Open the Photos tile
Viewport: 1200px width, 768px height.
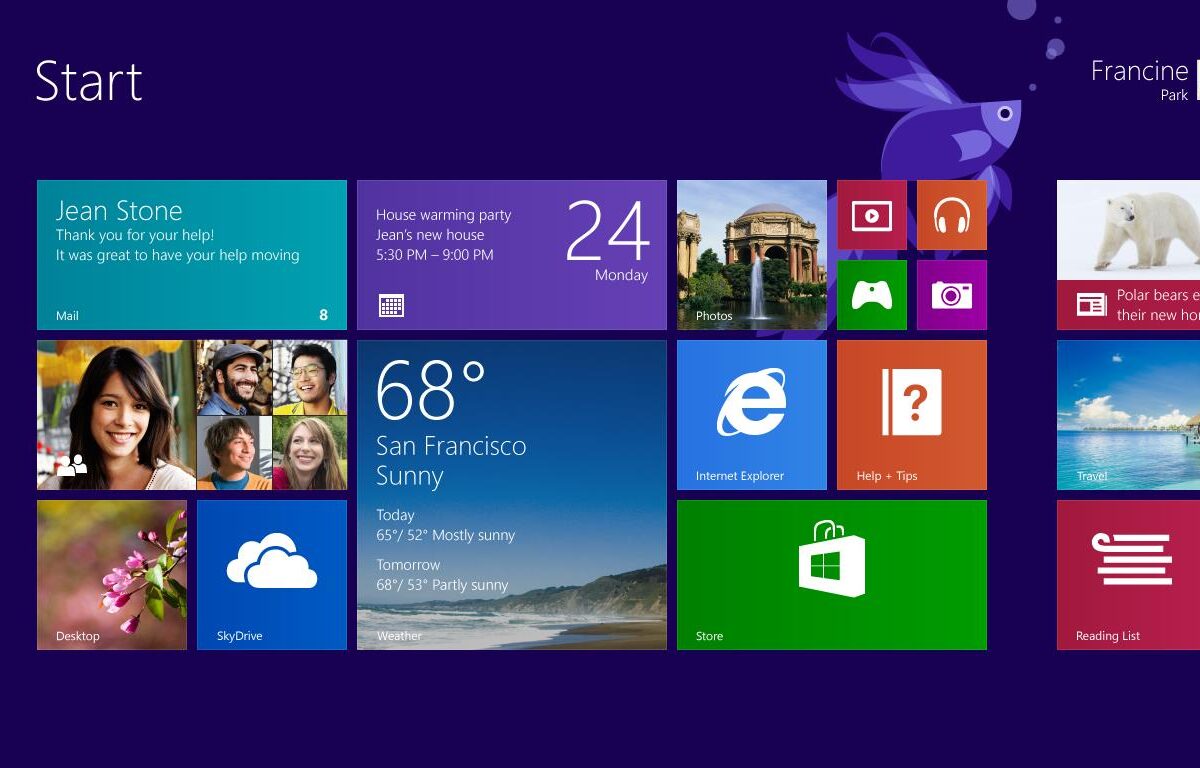(x=751, y=255)
